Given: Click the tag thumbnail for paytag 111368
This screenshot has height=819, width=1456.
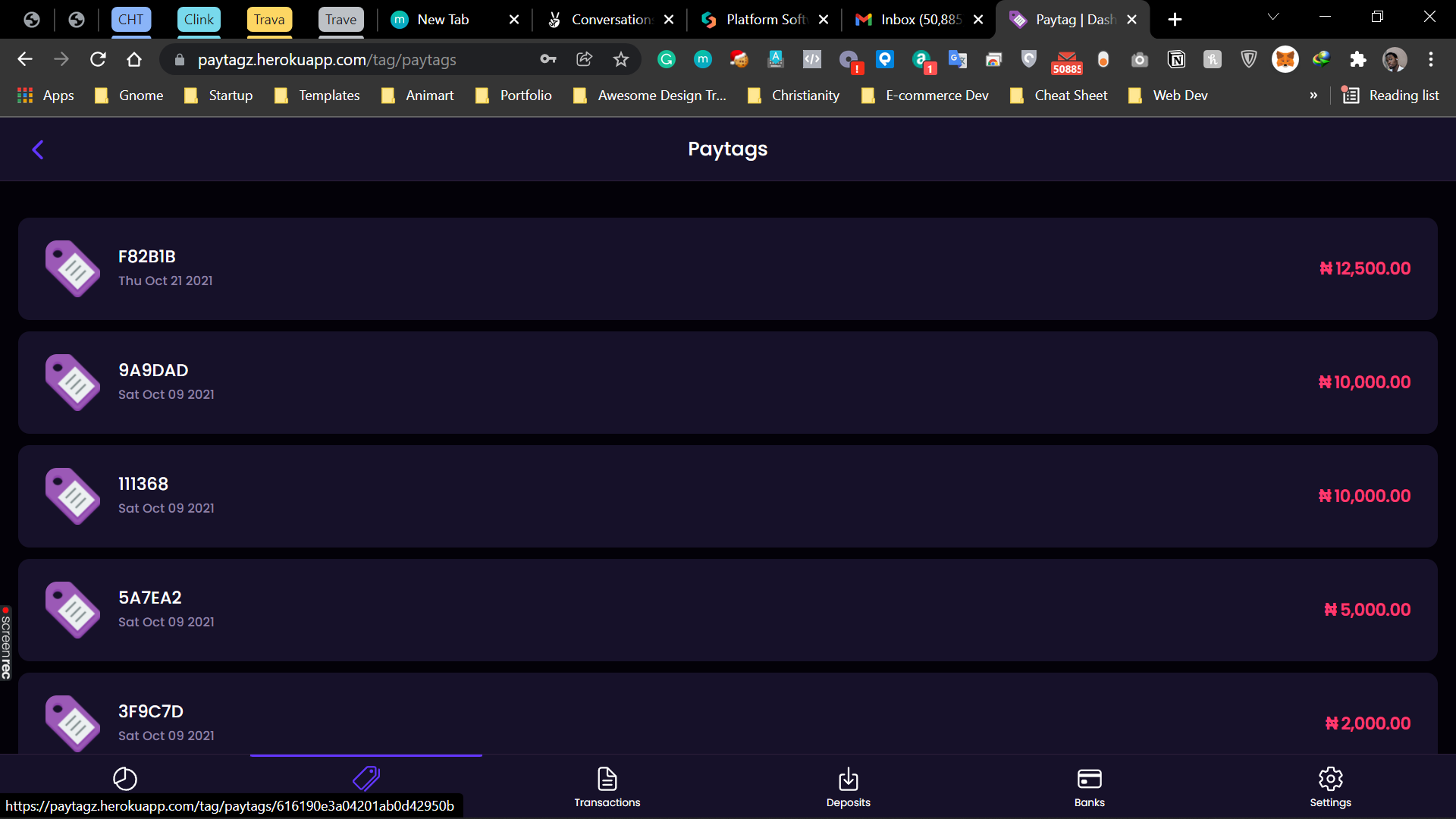Looking at the screenshot, I should [x=73, y=496].
